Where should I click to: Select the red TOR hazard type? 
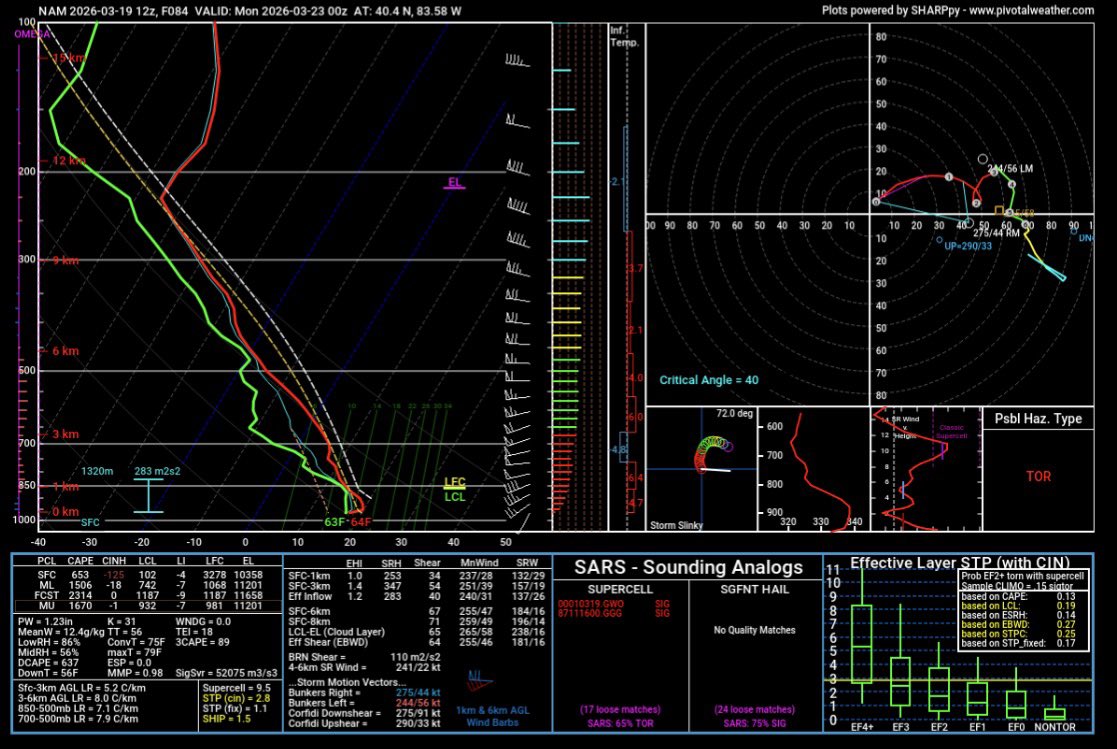tap(1038, 476)
